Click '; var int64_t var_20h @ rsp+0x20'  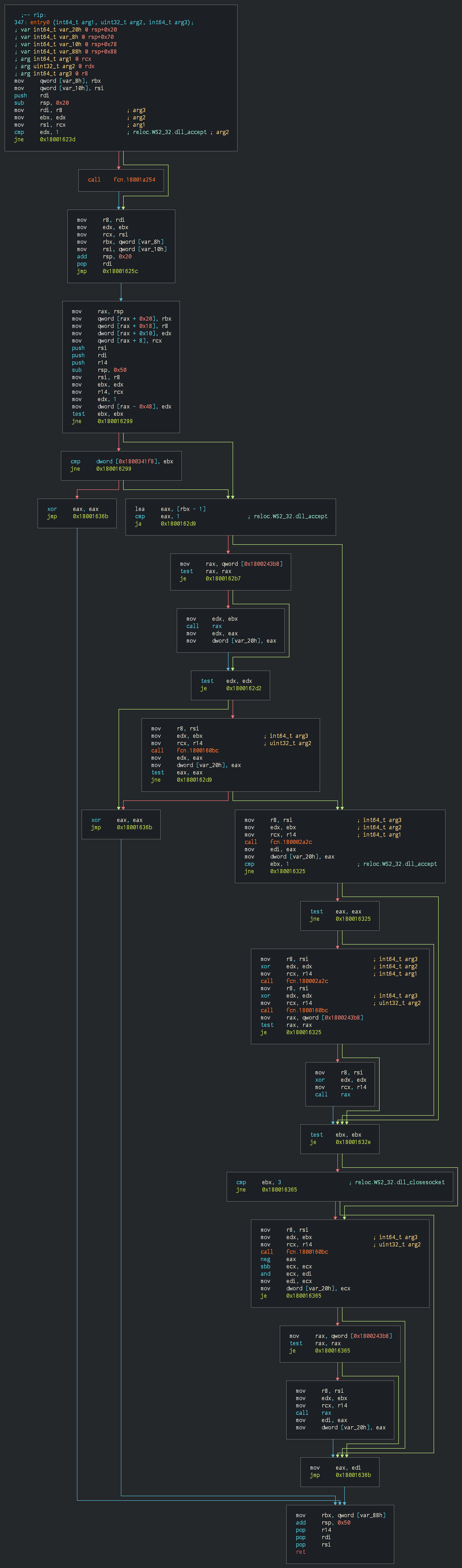tap(65, 29)
